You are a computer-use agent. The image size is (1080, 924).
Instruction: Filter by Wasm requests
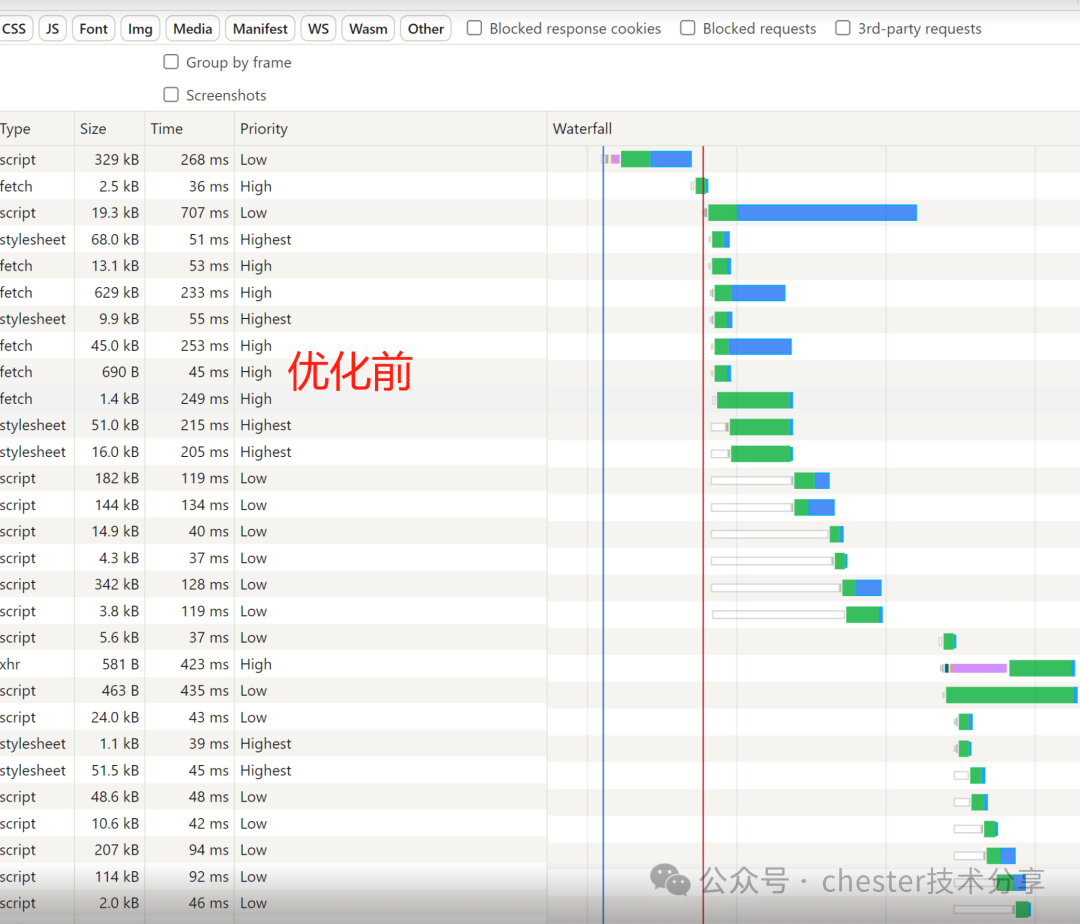pos(368,29)
